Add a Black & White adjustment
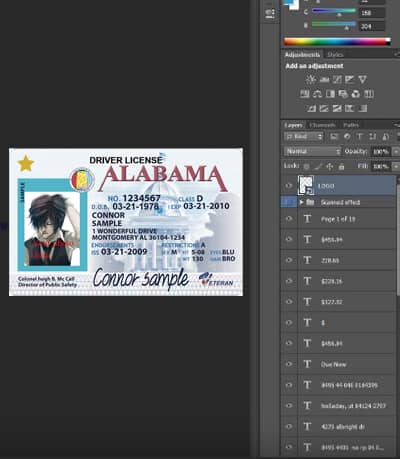The width and height of the screenshot is (400, 459). tap(330, 94)
